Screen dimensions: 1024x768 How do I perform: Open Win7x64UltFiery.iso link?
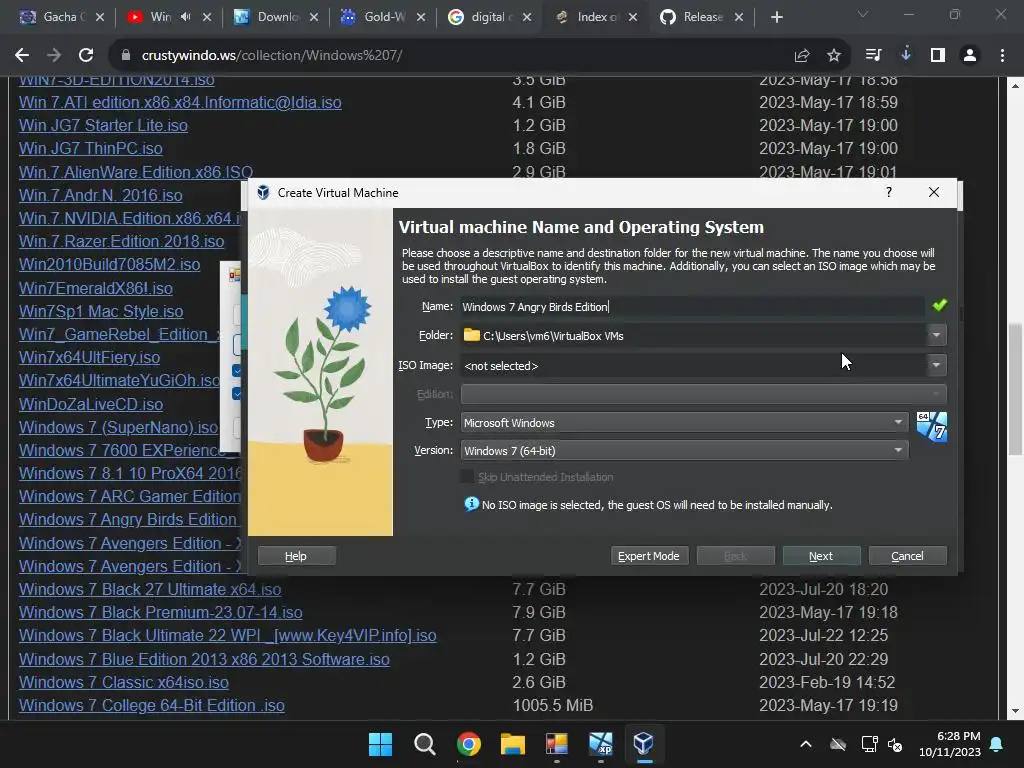coord(89,358)
